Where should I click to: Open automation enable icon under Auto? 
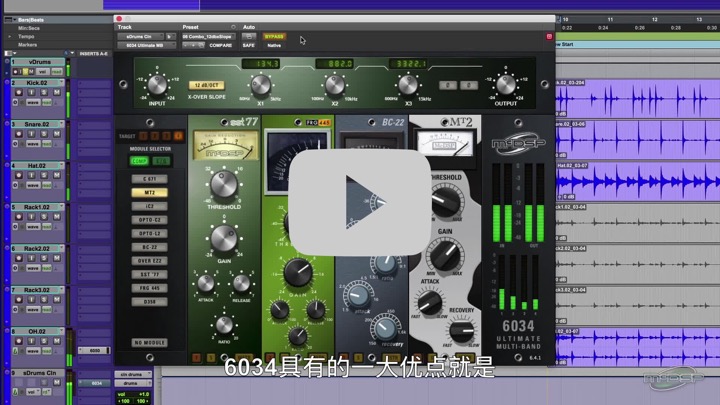coord(249,36)
